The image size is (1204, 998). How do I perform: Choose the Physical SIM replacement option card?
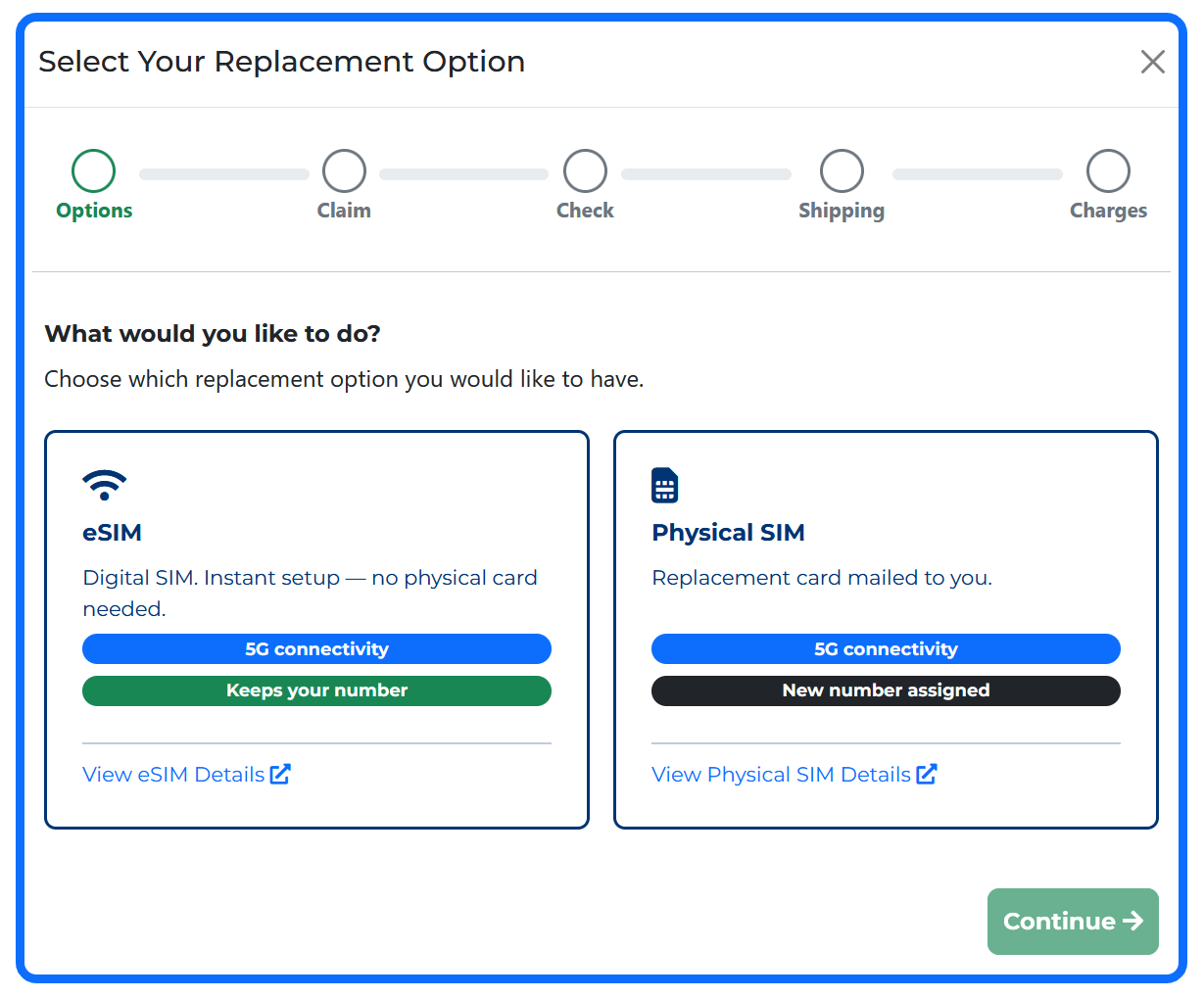click(x=886, y=630)
